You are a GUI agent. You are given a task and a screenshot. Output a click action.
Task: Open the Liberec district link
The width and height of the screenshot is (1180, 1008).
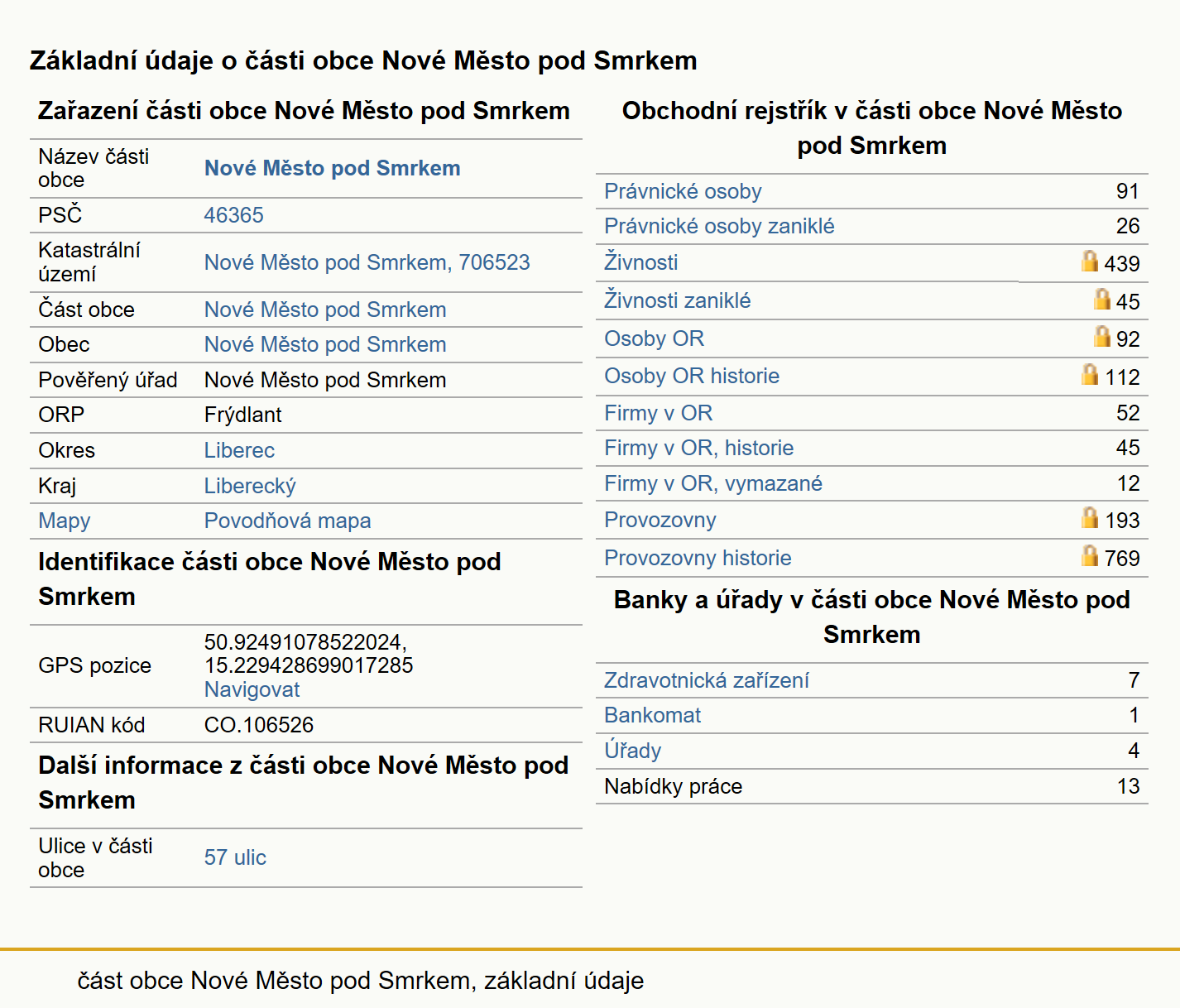click(239, 450)
